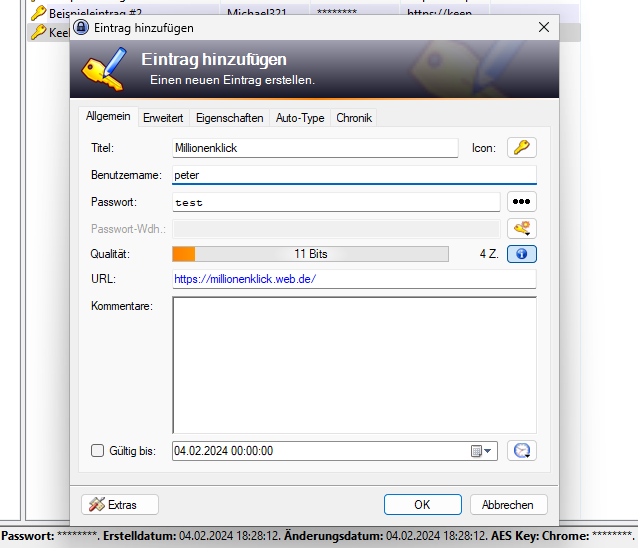The width and height of the screenshot is (638, 548).
Task: Switch to the Erweitert tab
Action: click(x=163, y=118)
